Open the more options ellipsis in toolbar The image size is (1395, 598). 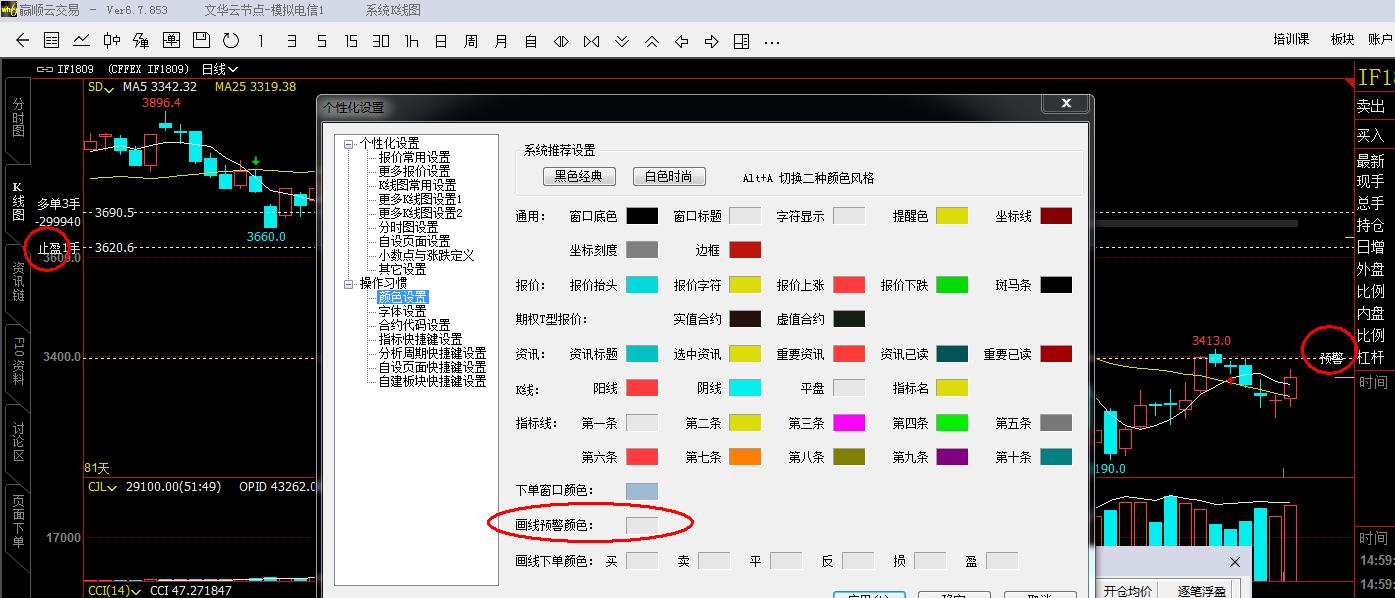pos(772,41)
